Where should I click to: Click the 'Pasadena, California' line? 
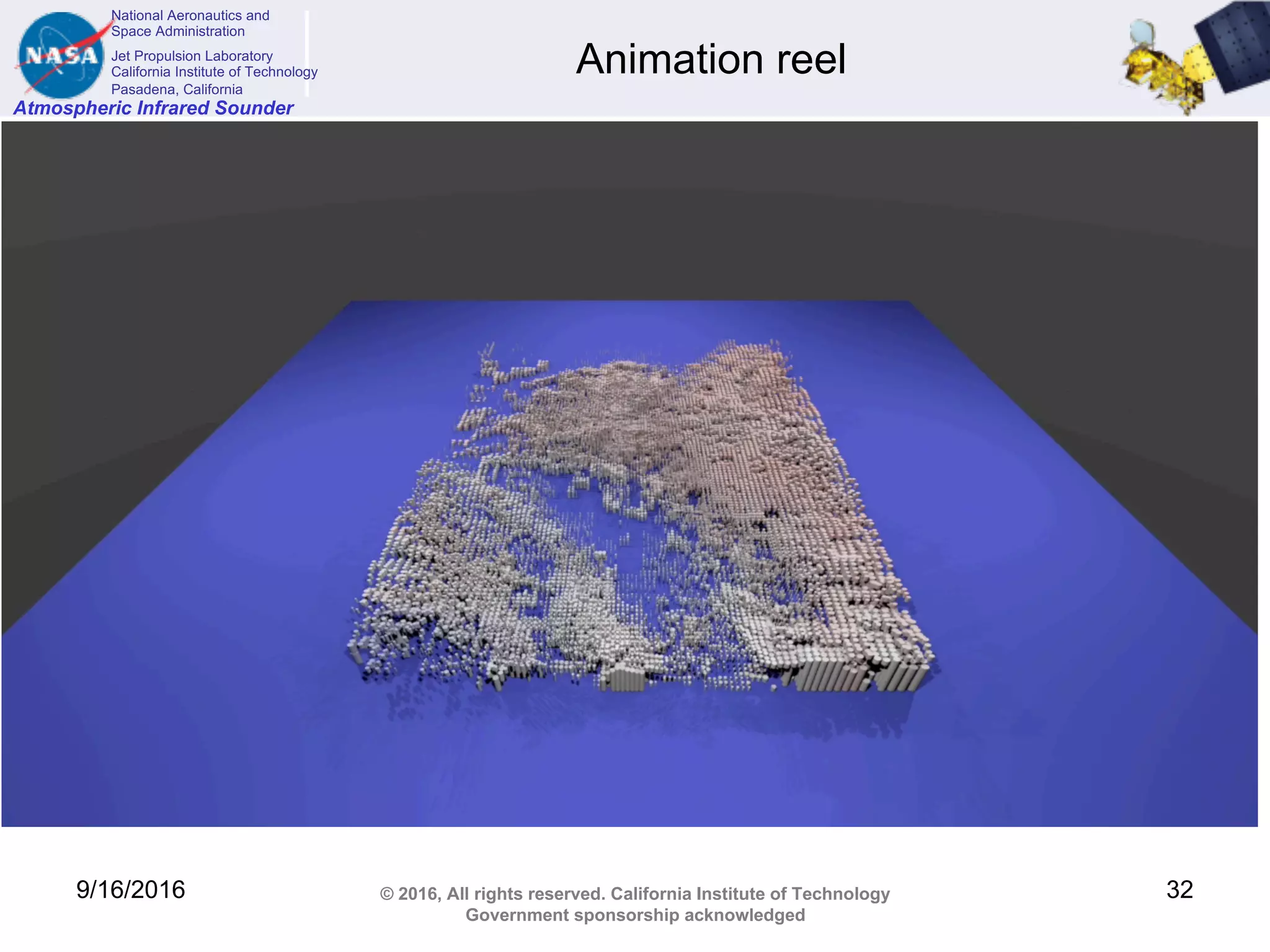click(x=177, y=89)
